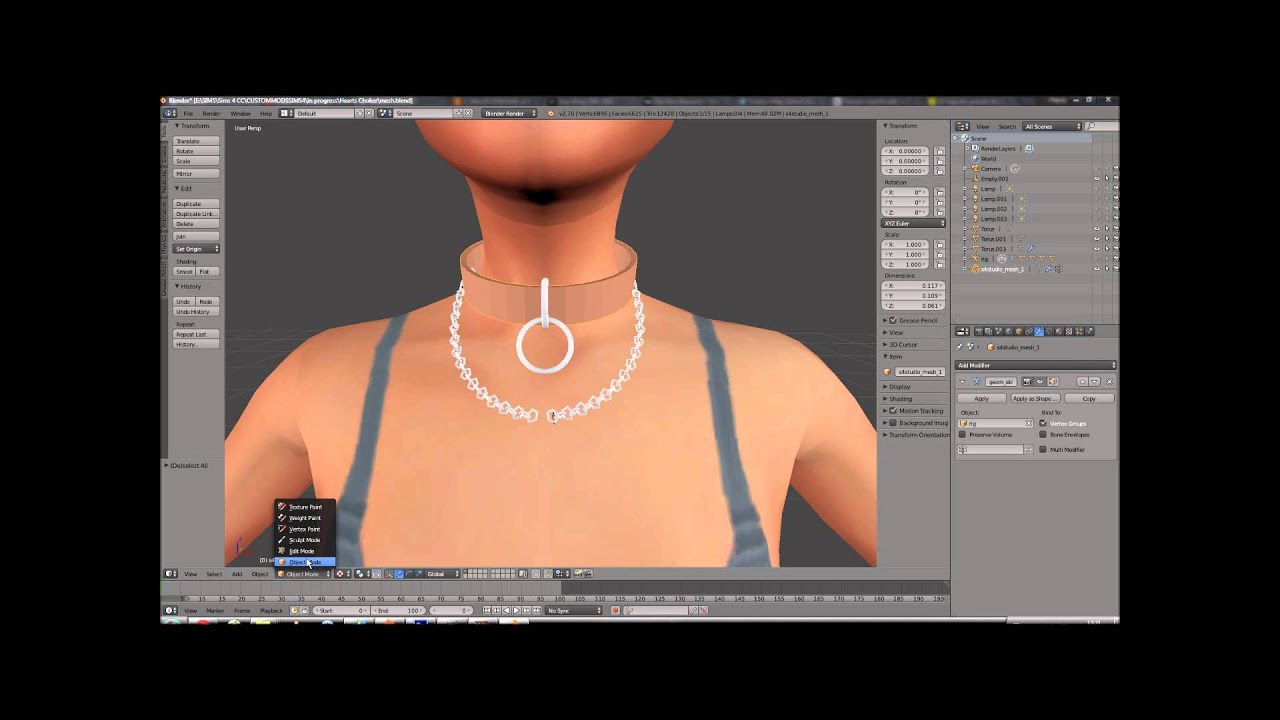Click the Dimensions Z value field
Screen dimensions: 1280x720
point(912,306)
